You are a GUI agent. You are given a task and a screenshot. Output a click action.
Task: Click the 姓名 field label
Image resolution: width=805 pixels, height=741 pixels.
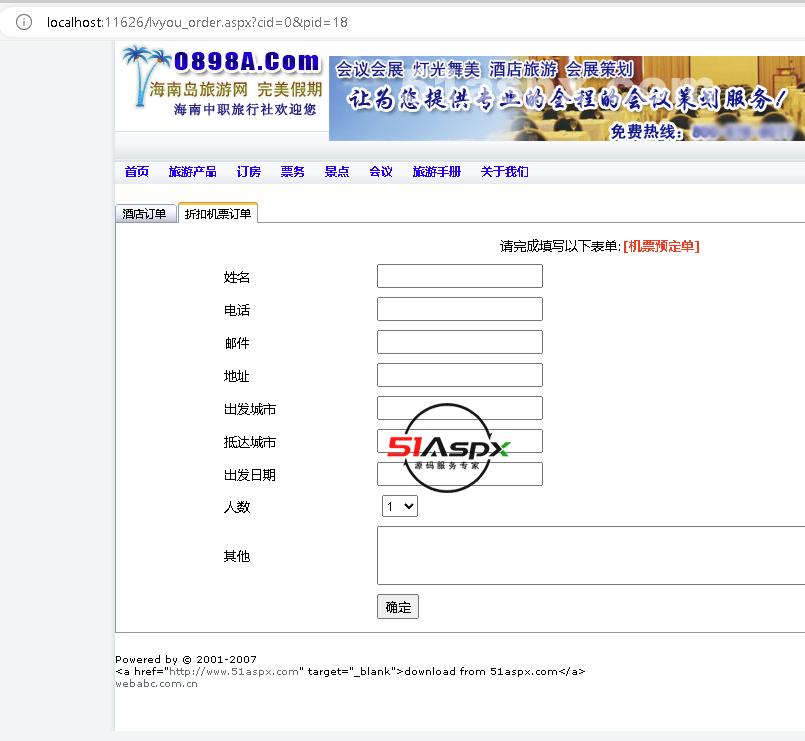click(x=237, y=277)
